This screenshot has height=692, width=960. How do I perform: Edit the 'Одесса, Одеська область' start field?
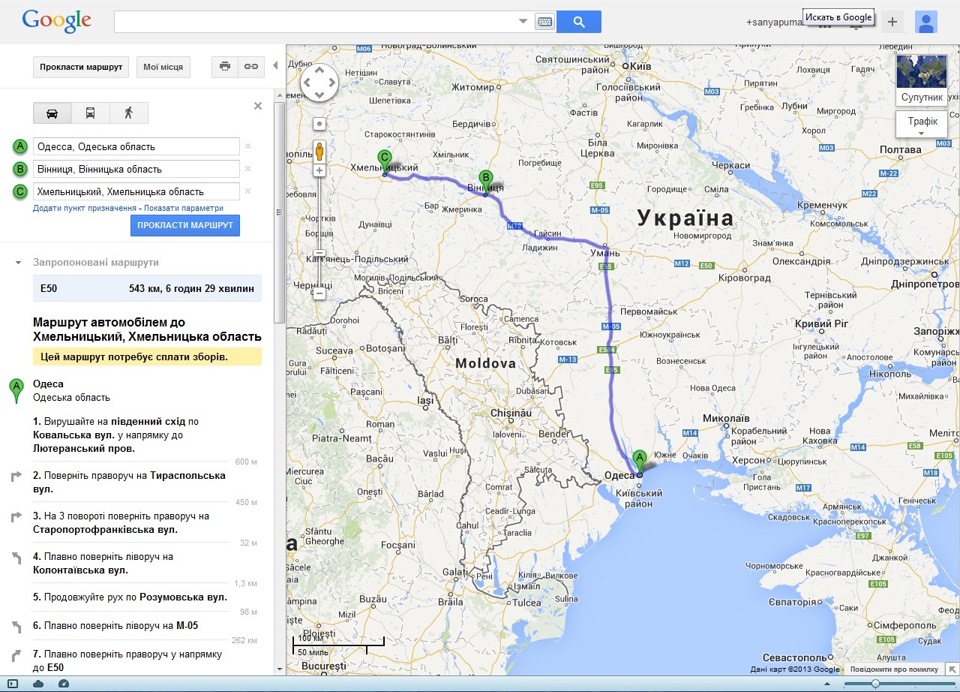point(136,146)
